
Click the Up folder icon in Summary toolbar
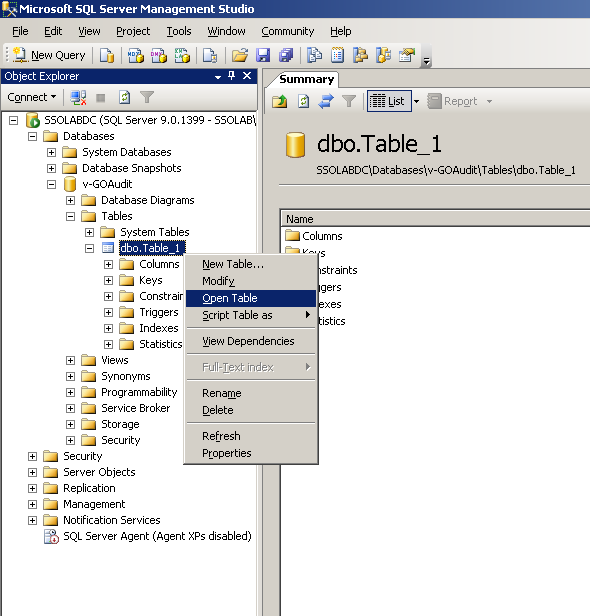[x=280, y=101]
